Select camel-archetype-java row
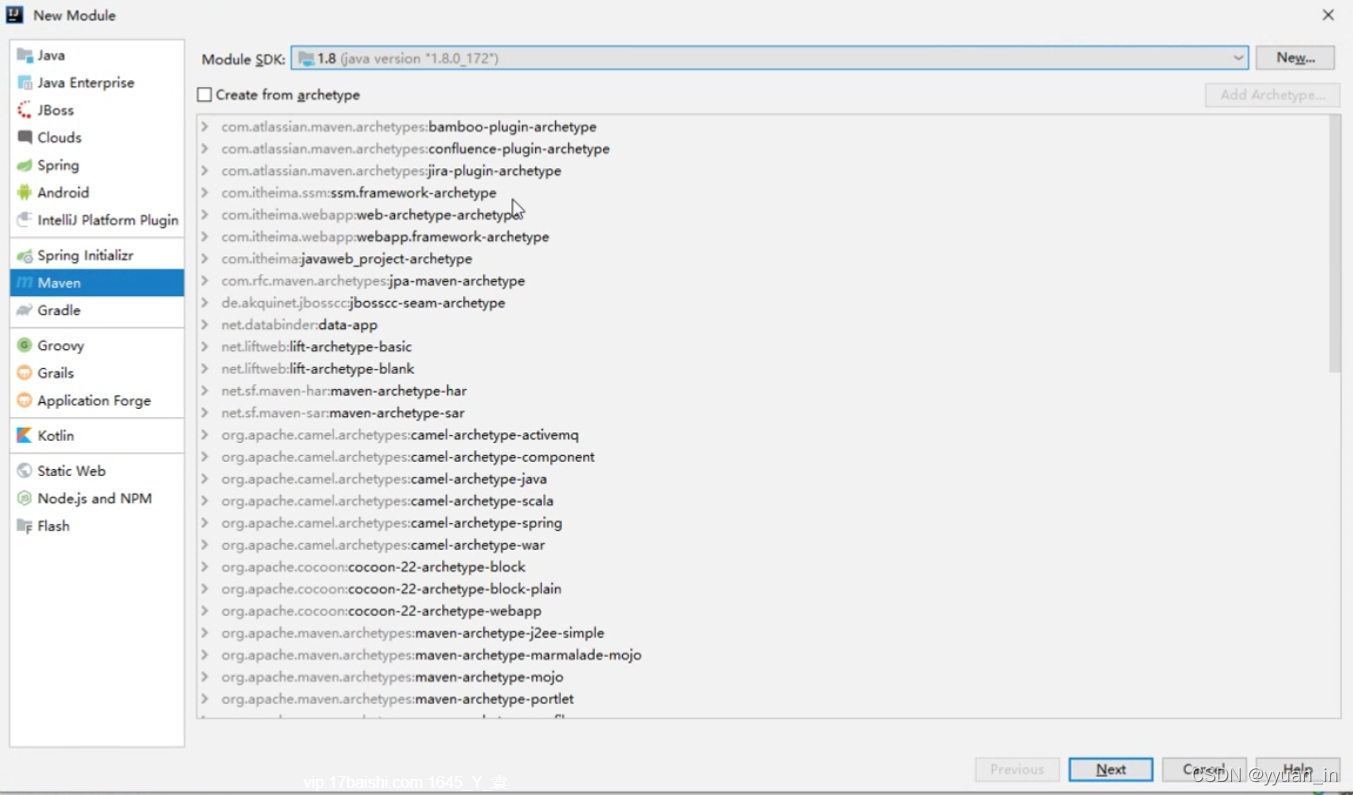The height and width of the screenshot is (795, 1353). (763, 479)
